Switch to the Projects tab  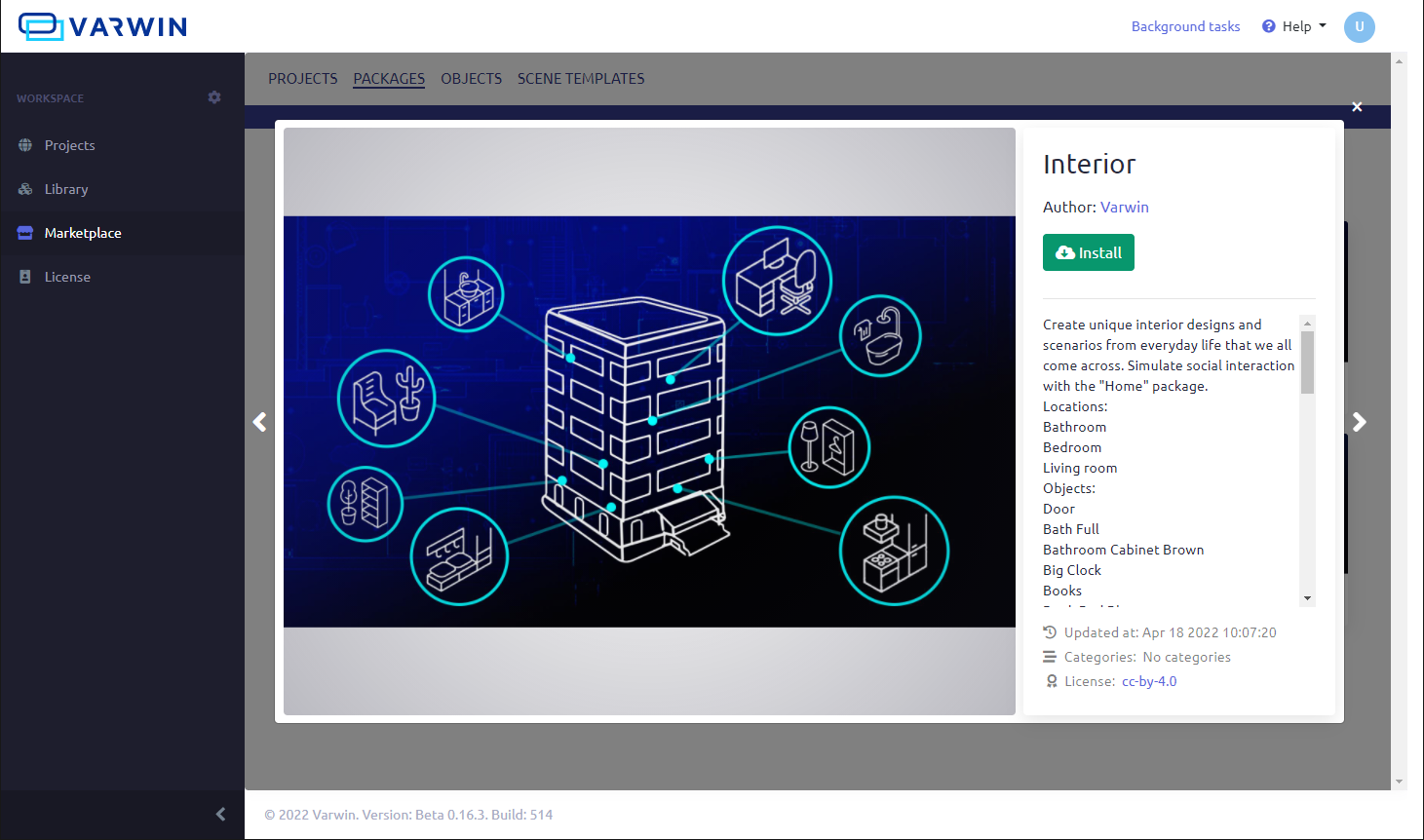pyautogui.click(x=302, y=79)
